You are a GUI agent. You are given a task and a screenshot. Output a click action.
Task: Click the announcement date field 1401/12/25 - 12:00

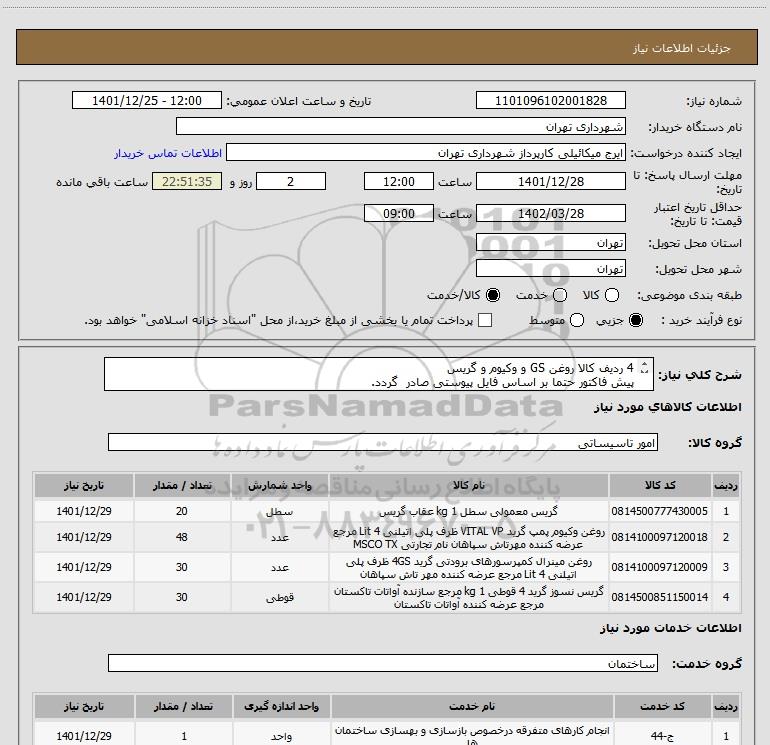[x=147, y=101]
